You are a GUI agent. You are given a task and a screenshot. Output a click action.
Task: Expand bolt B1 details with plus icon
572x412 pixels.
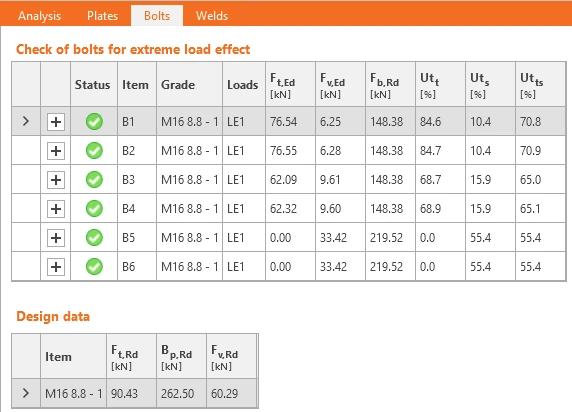point(56,122)
